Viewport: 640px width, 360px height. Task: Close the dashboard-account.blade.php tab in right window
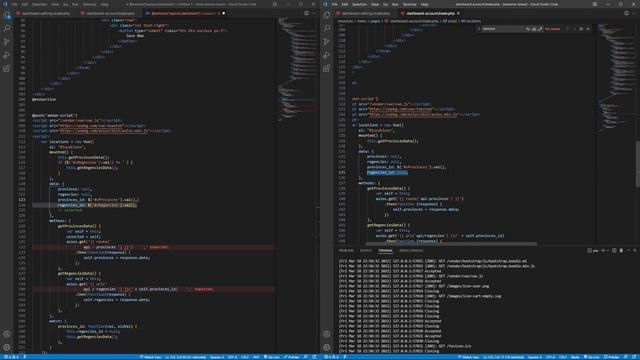click(458, 13)
